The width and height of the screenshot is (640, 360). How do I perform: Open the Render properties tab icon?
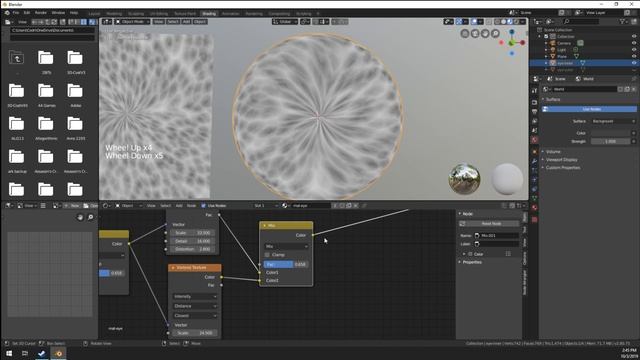click(534, 102)
